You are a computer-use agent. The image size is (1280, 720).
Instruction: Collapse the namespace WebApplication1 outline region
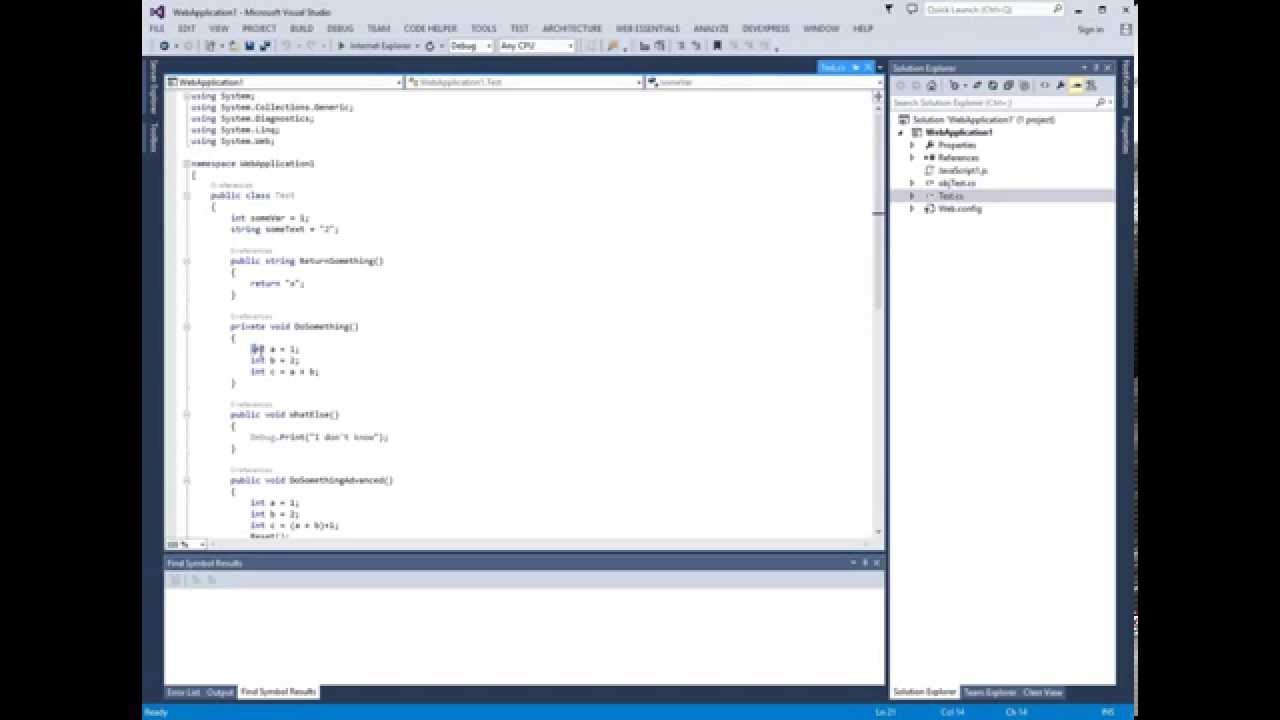click(x=187, y=163)
